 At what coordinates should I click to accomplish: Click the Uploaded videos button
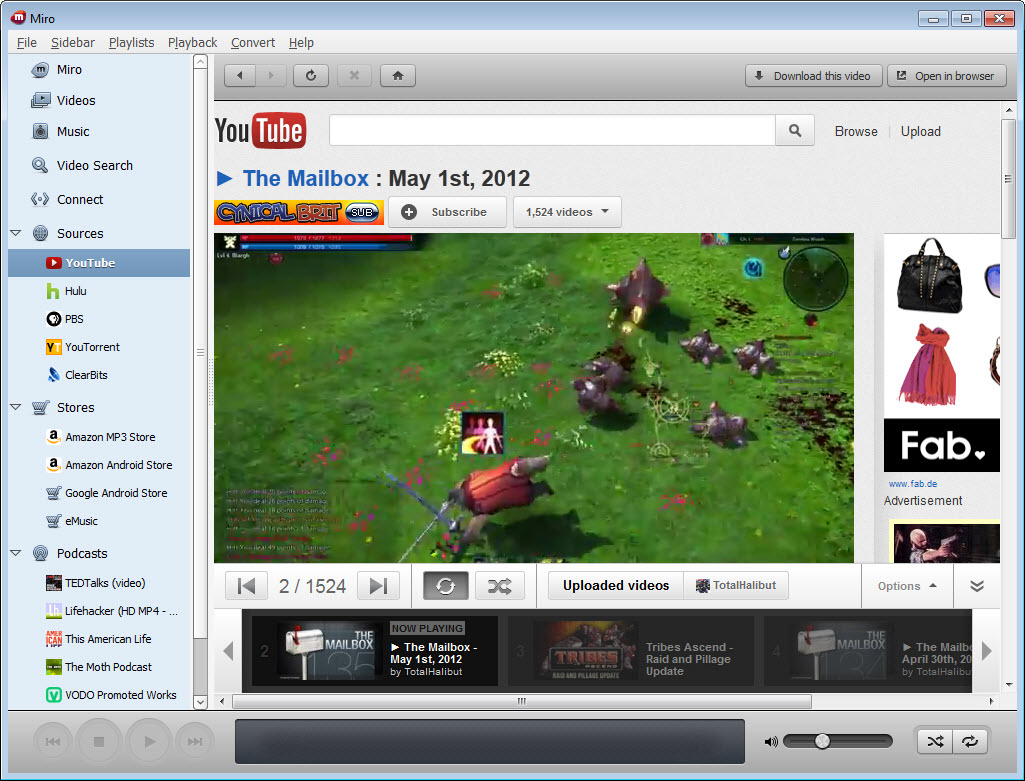click(x=616, y=586)
